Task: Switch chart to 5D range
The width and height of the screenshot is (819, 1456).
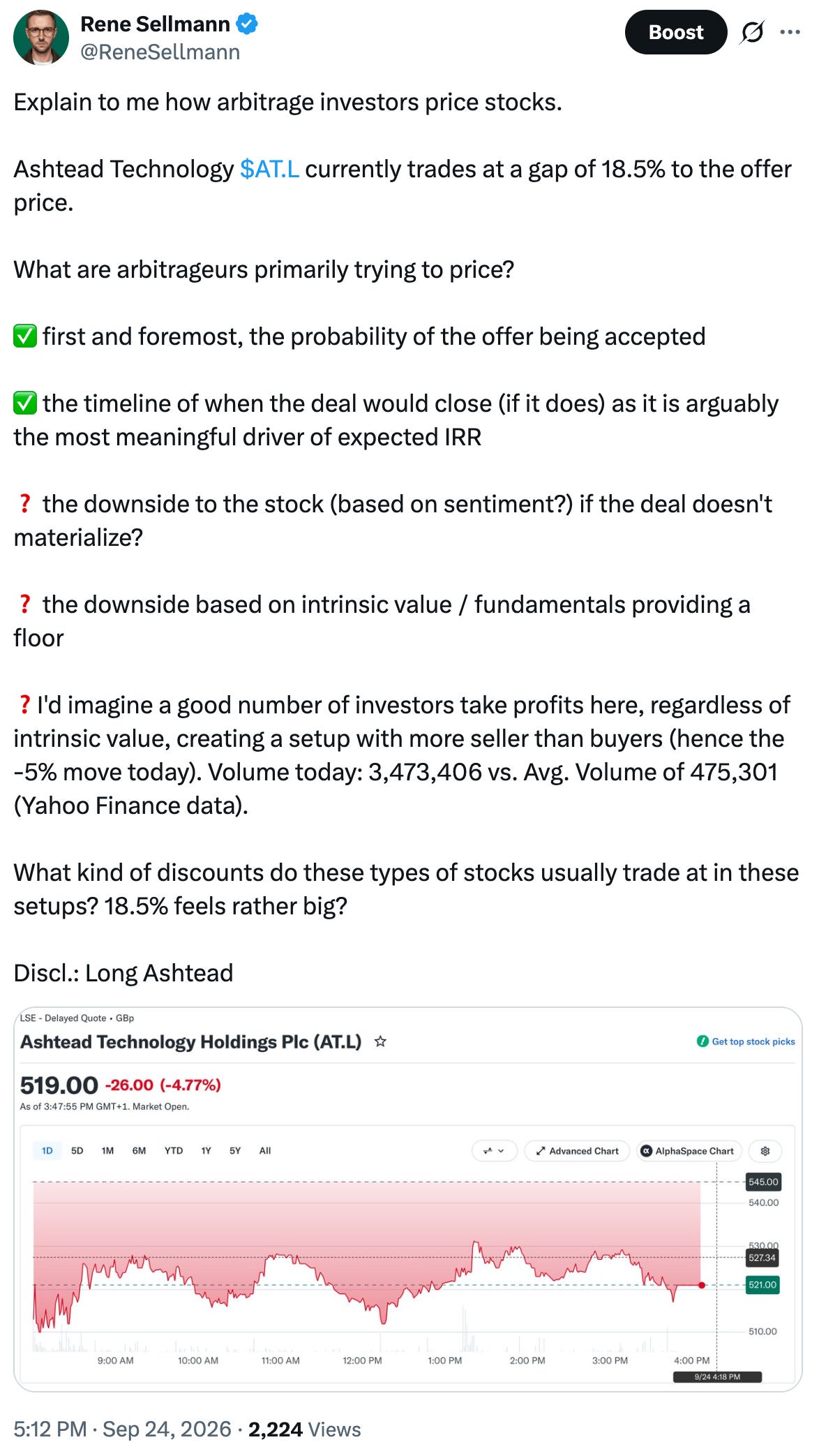Action: tap(77, 1151)
